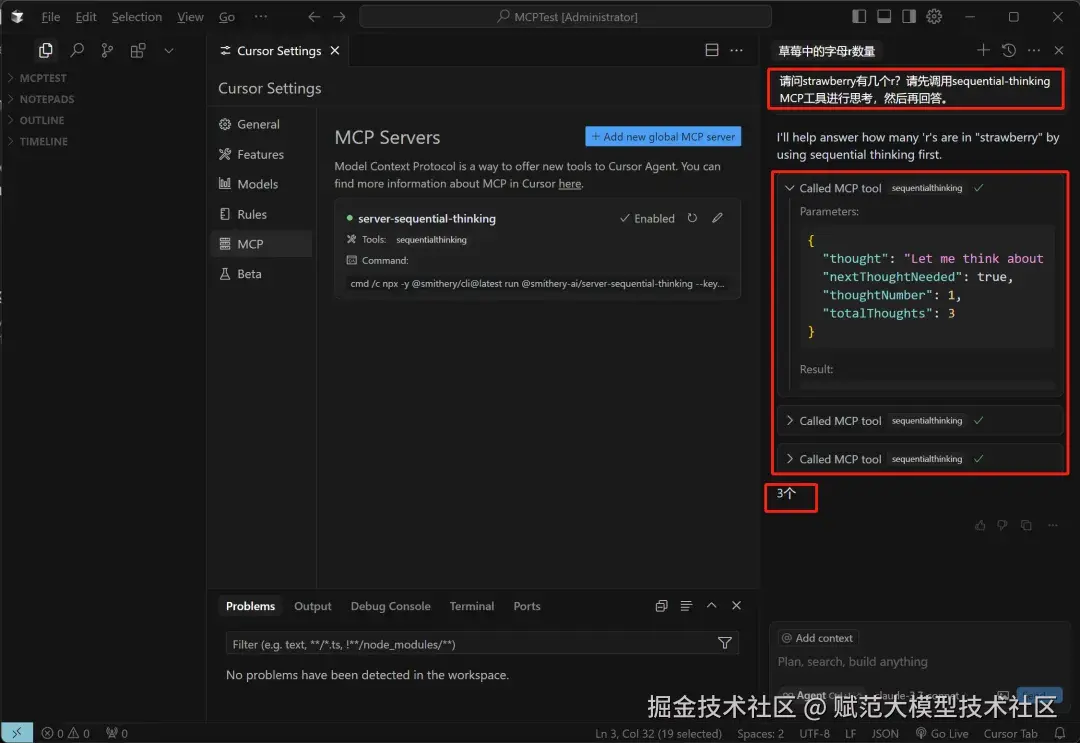Select MCP settings category

pos(262,244)
